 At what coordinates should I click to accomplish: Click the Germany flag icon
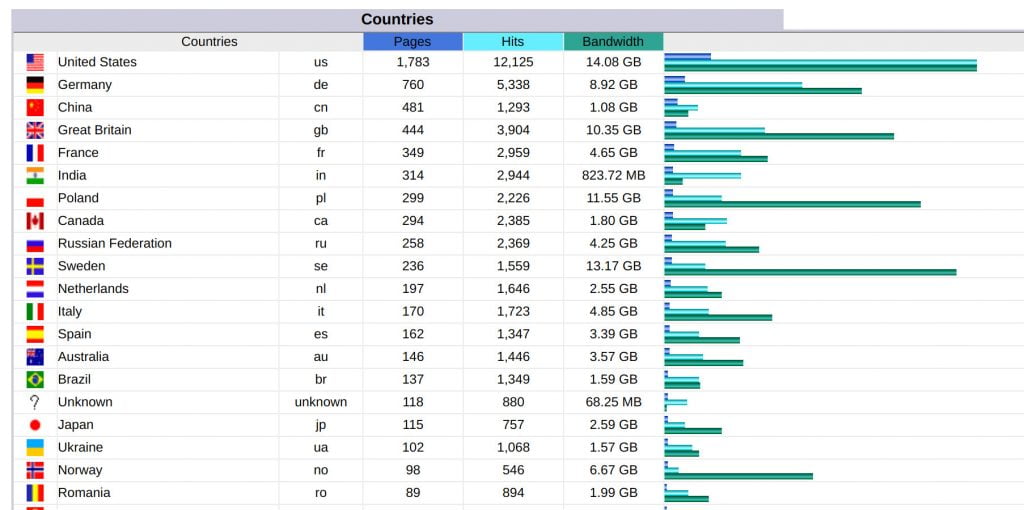tap(35, 85)
